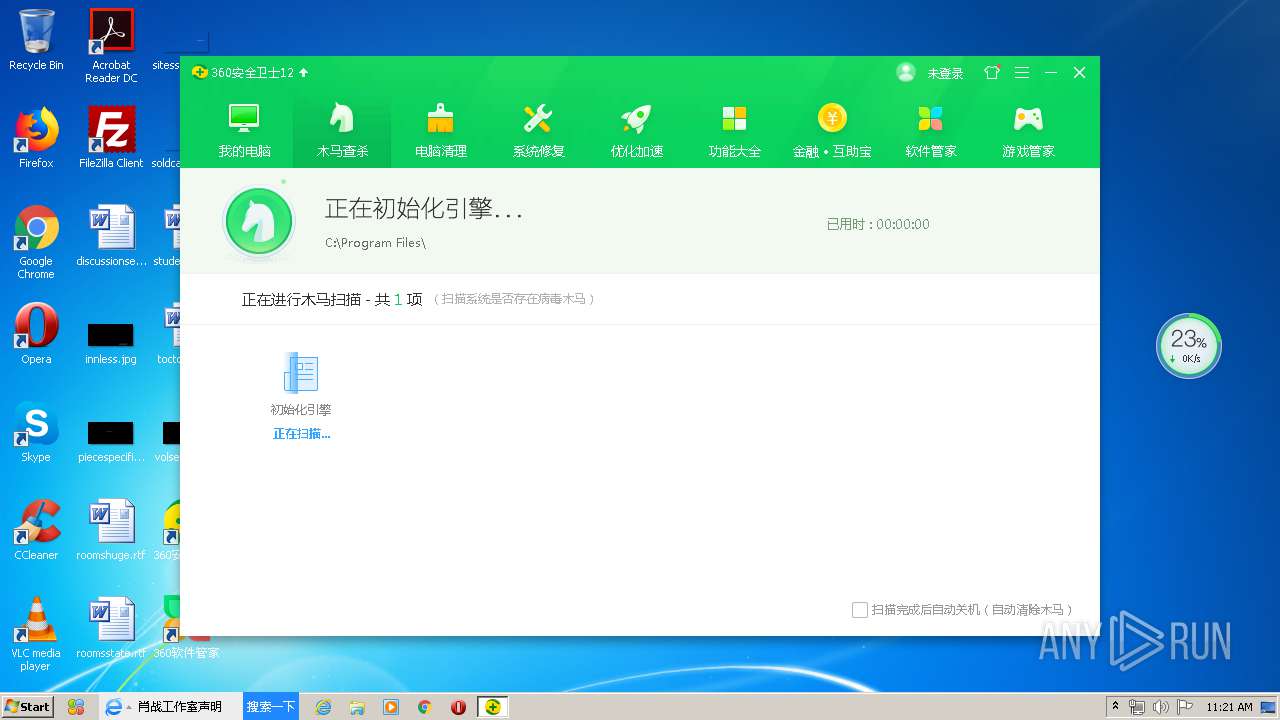Open the Windows Start button
Viewport: 1280px width, 720px height.
click(x=27, y=706)
